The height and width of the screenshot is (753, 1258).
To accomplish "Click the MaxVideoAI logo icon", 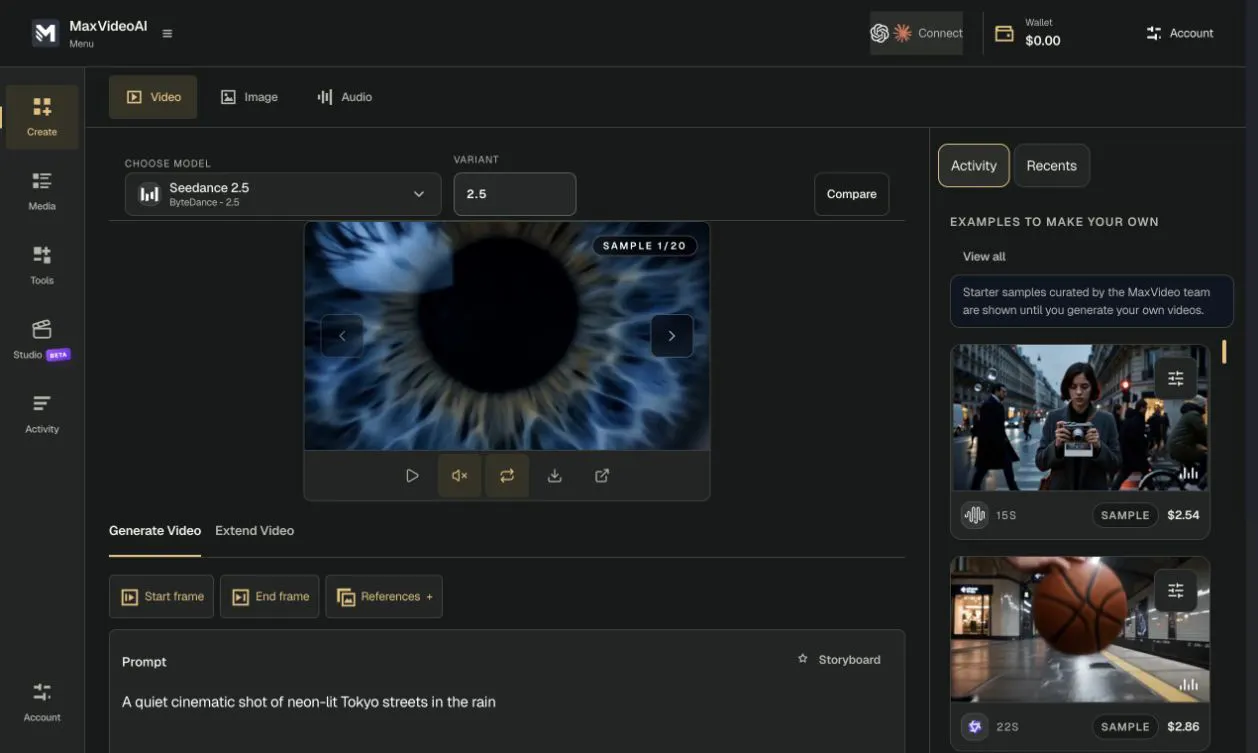I will [45, 33].
